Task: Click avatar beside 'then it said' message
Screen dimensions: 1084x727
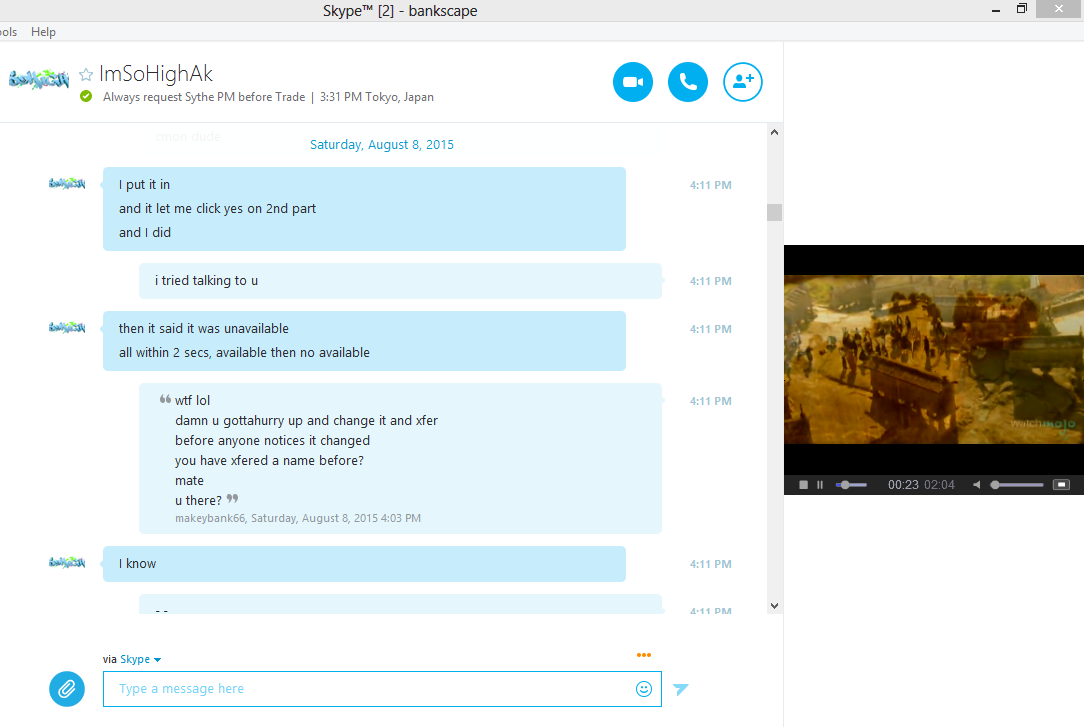Action: click(x=67, y=327)
